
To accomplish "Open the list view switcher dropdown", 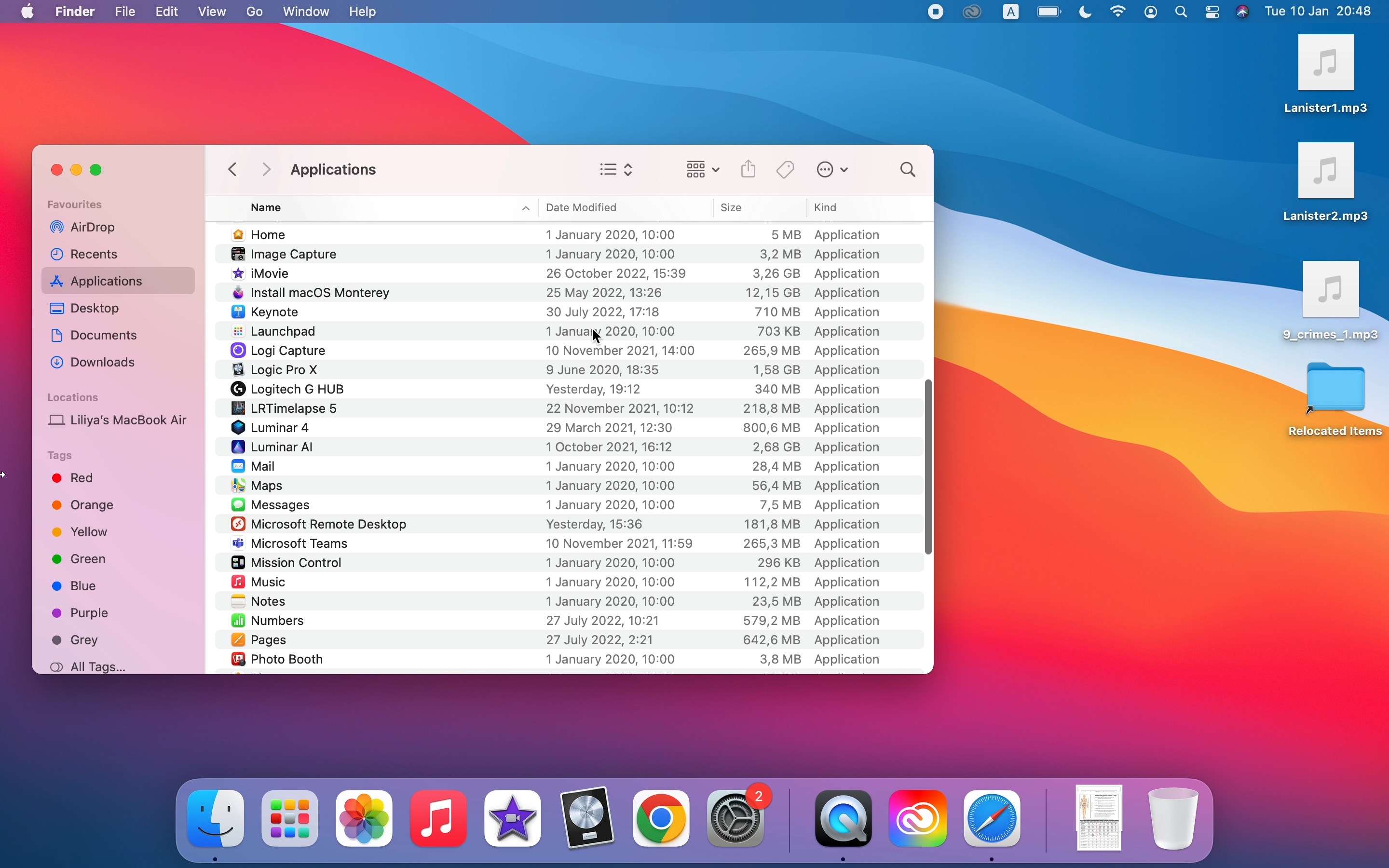I will click(617, 170).
